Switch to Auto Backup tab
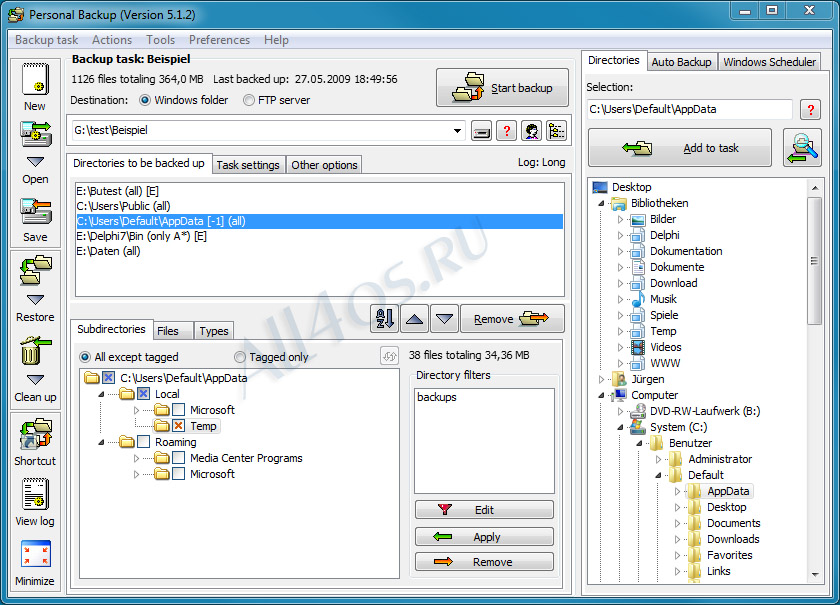840x605 pixels. pyautogui.click(x=681, y=62)
